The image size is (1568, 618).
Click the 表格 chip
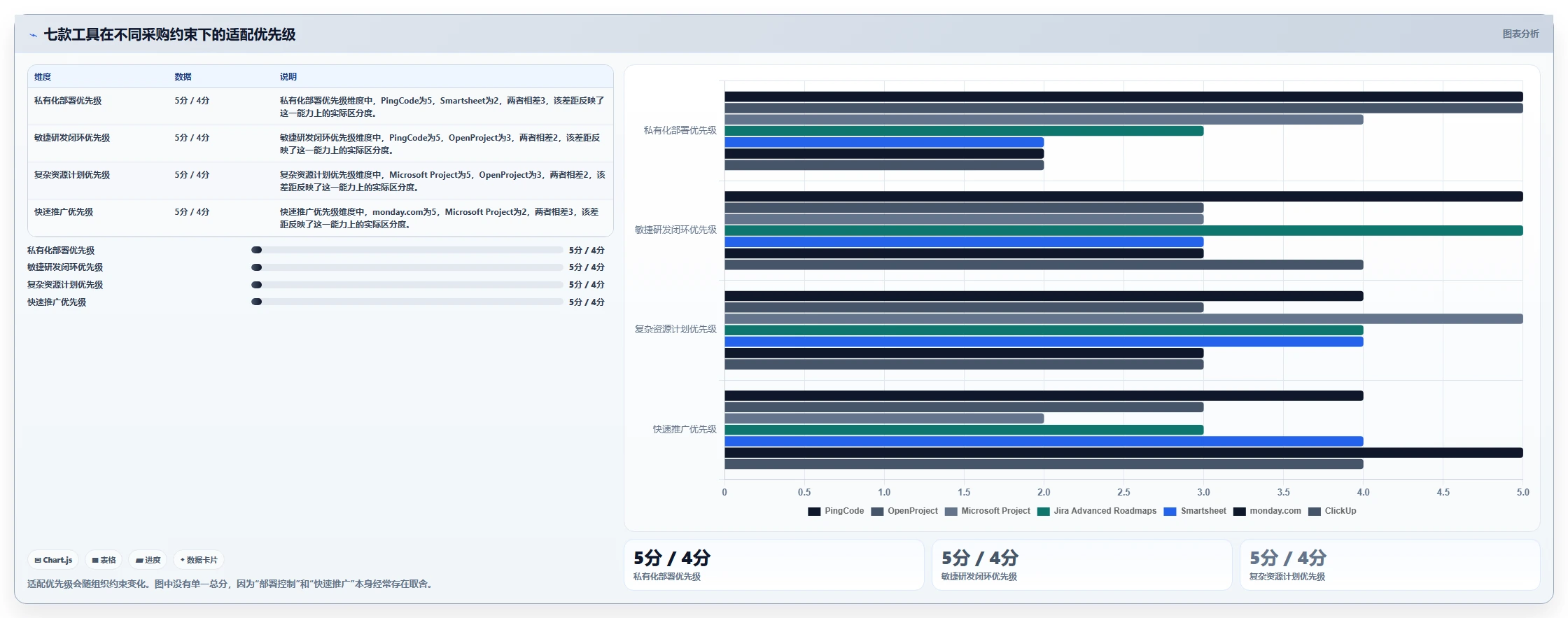coord(104,560)
